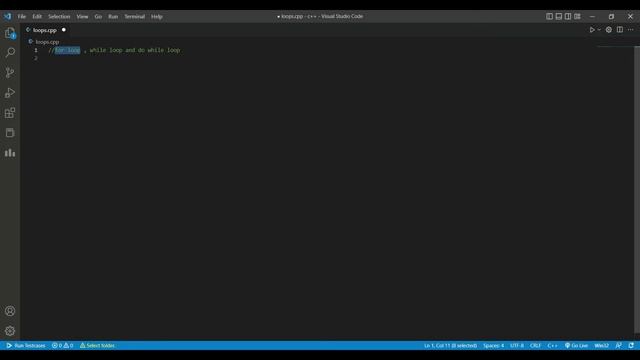Open notifications bell in status bar
640x360 pixels.
(x=631, y=346)
